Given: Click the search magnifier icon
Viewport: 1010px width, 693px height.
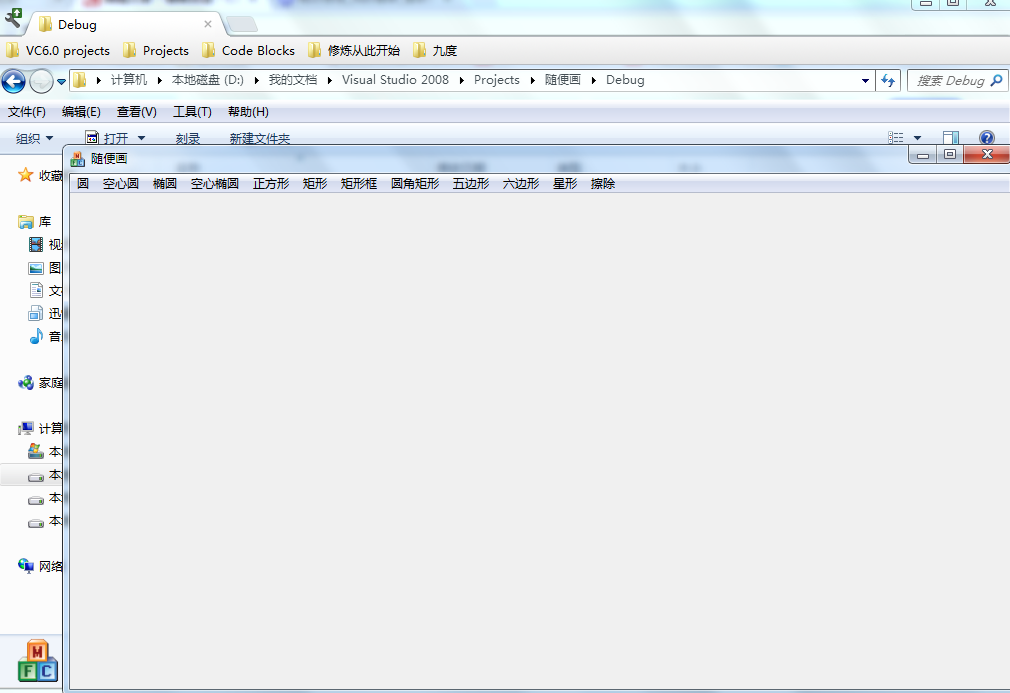Looking at the screenshot, I should 996,81.
